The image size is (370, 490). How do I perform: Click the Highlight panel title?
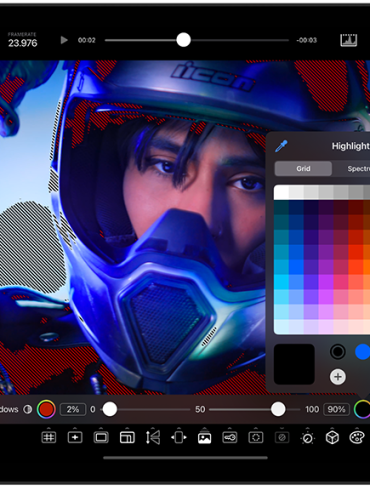[x=351, y=146]
